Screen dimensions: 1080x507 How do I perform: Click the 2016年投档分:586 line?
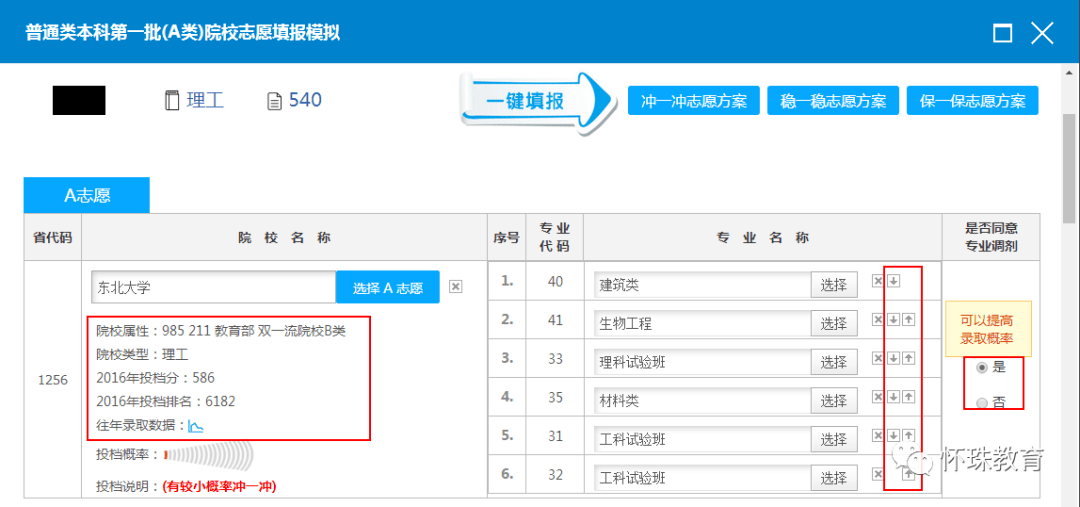(x=155, y=377)
